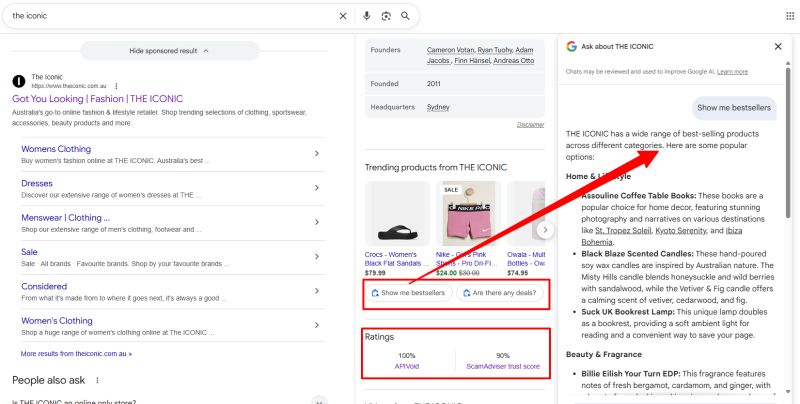Open Sydney headquarters link
The height and width of the screenshot is (404, 800).
438,107
